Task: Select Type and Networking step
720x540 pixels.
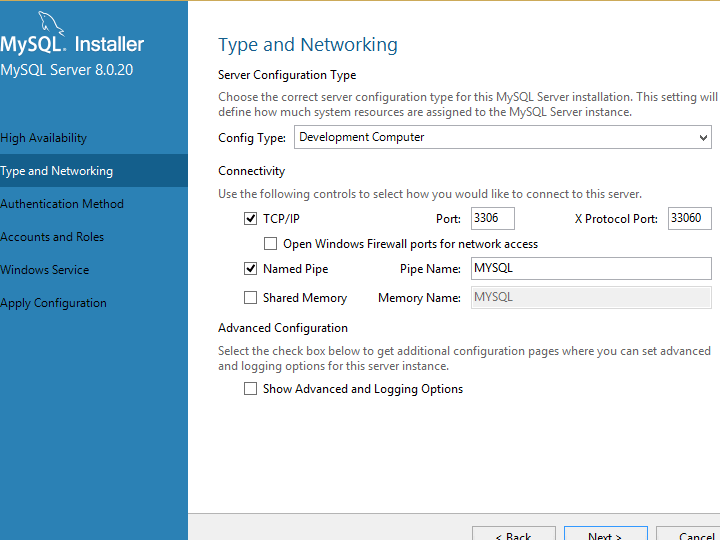Action: pyautogui.click(x=94, y=171)
